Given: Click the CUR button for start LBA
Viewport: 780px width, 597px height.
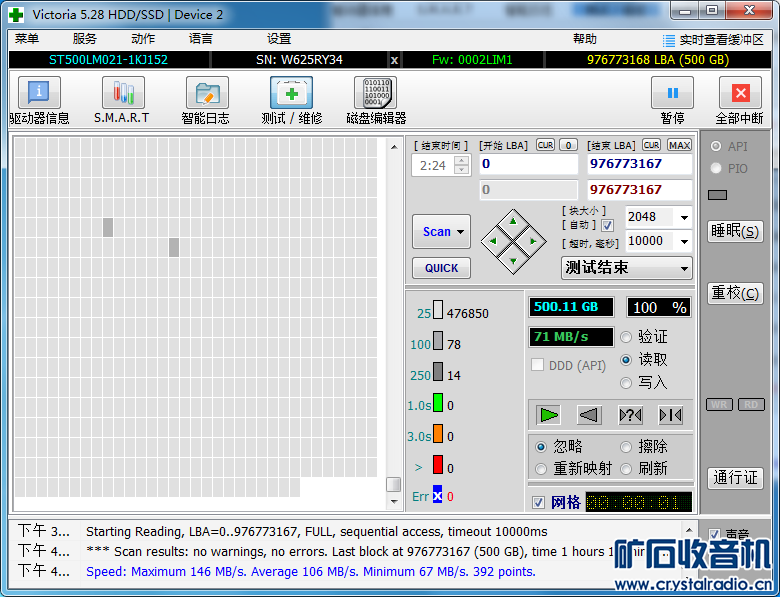Looking at the screenshot, I should click(546, 145).
